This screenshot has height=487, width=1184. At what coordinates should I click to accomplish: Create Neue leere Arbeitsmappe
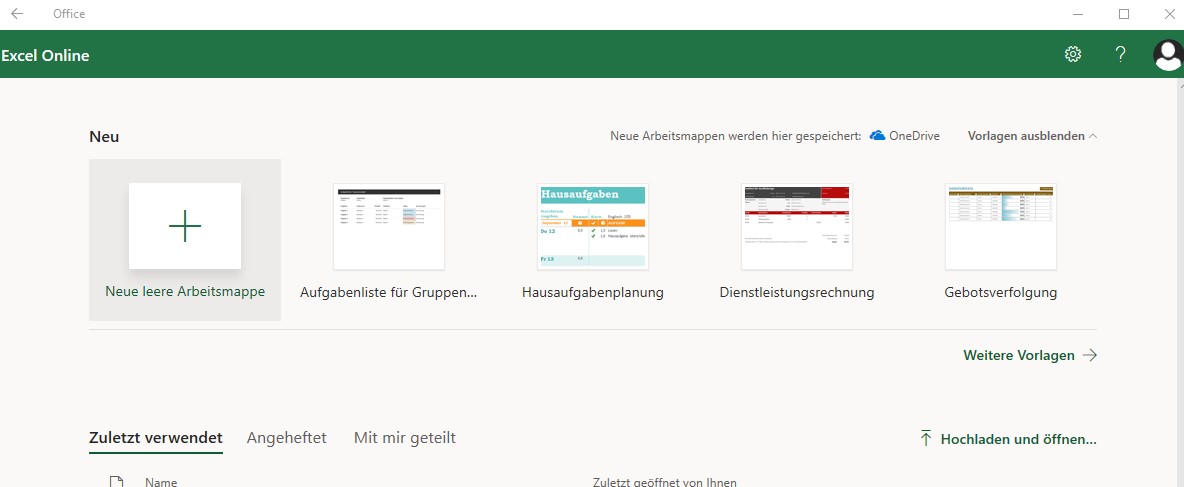coord(185,240)
